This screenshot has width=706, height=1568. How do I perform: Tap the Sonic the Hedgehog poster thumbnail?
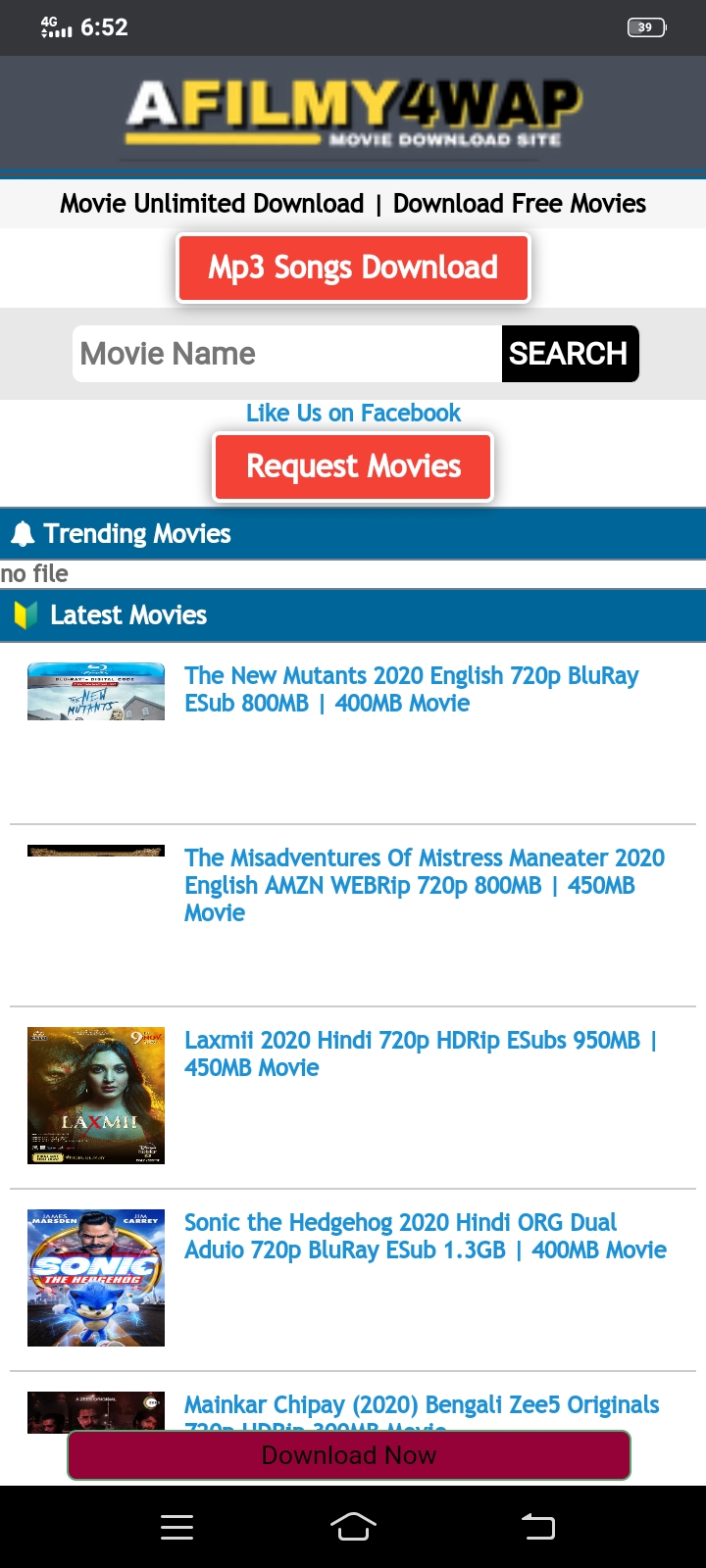96,1278
